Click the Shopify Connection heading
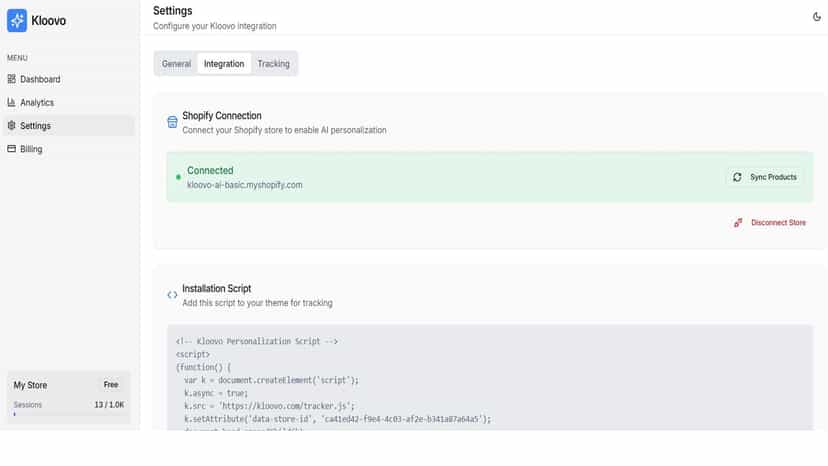 click(x=222, y=116)
